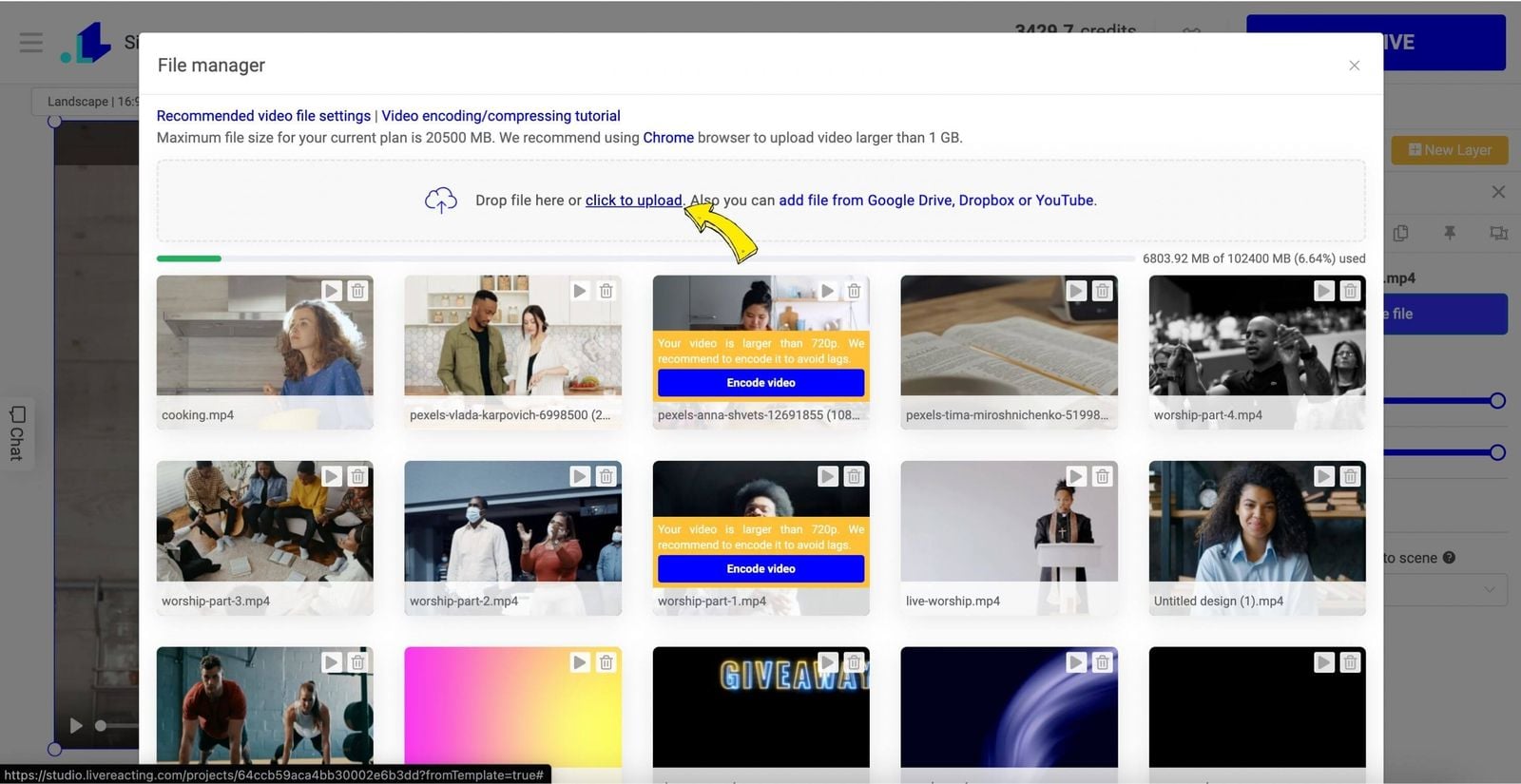Open Video encoding/compressing tutorial link

(x=501, y=116)
